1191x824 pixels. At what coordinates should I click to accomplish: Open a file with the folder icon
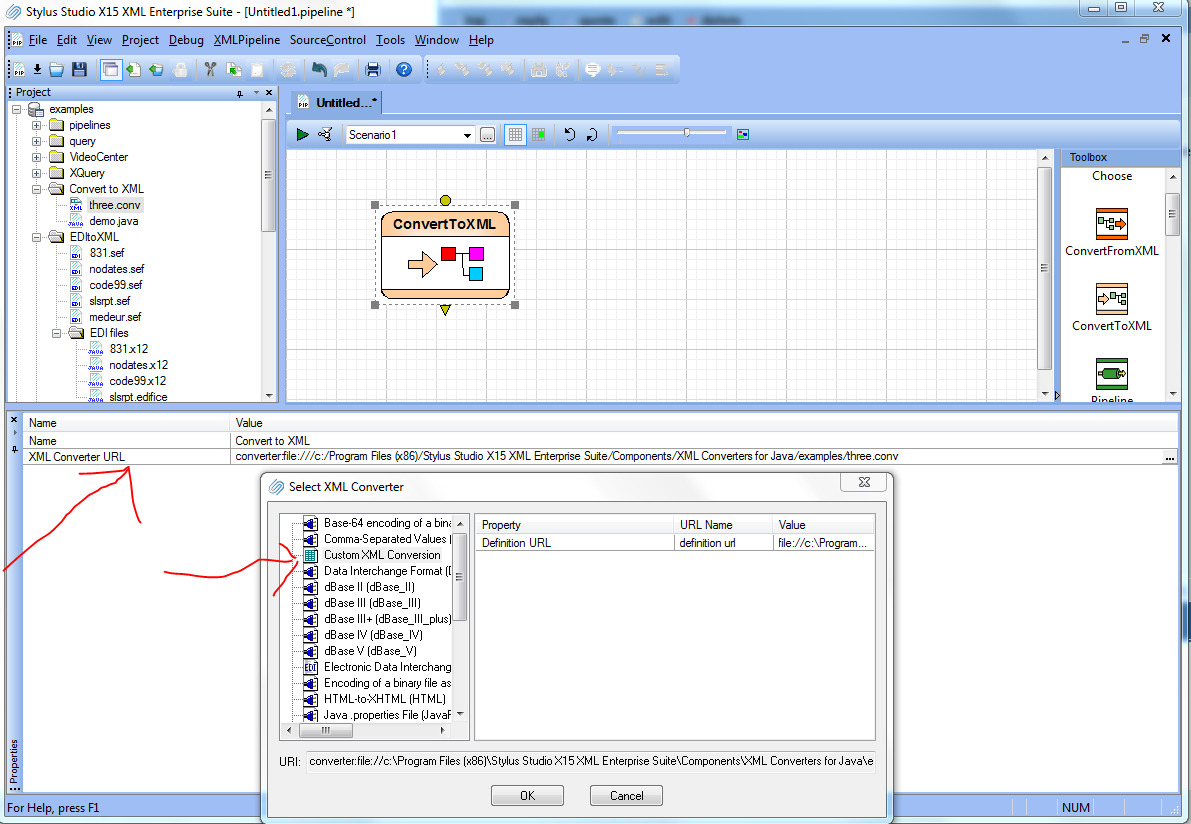pyautogui.click(x=56, y=70)
